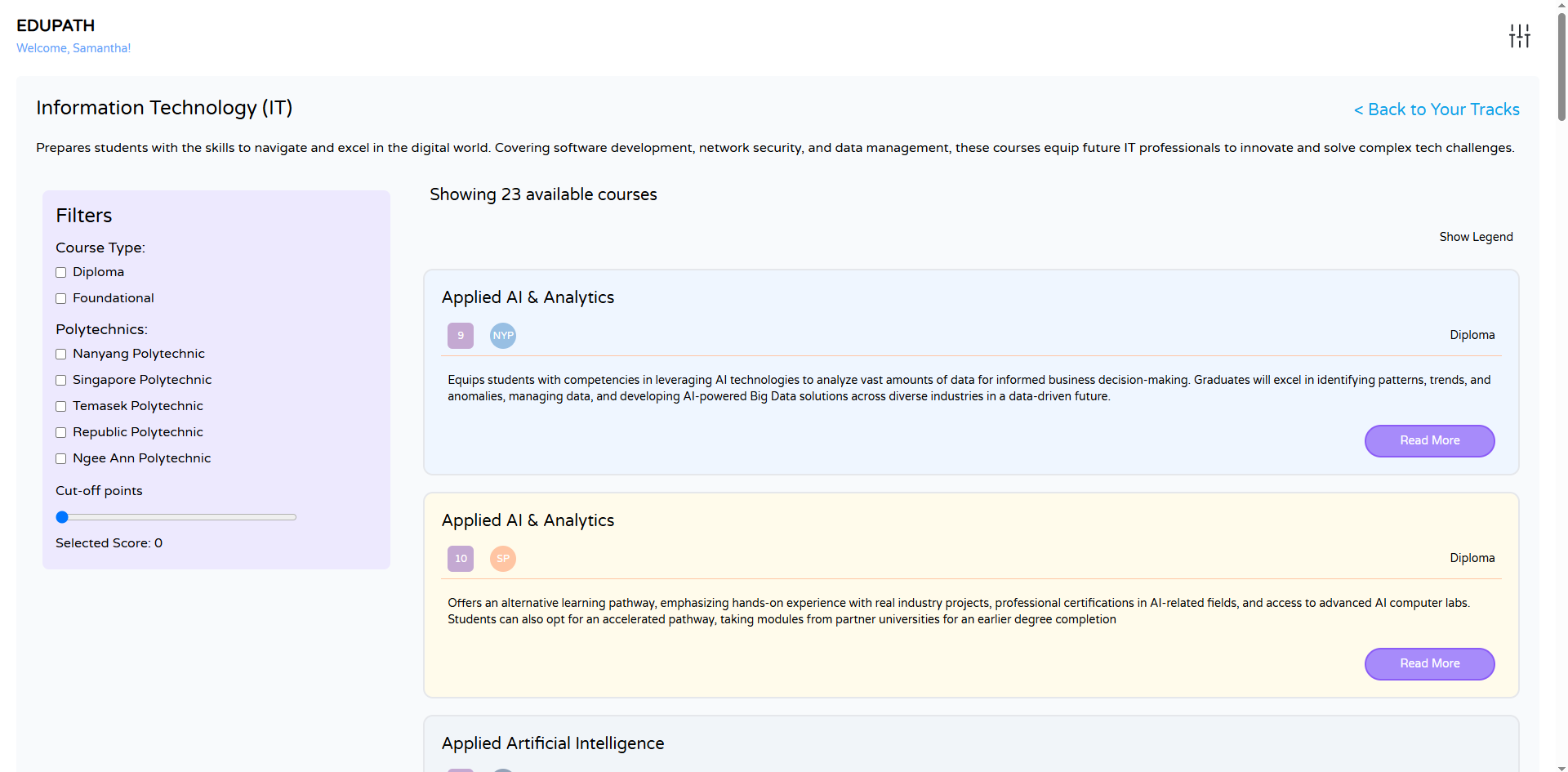Click the score 9 badge on NYP course
Screen dimensions: 1568x772
(461, 336)
